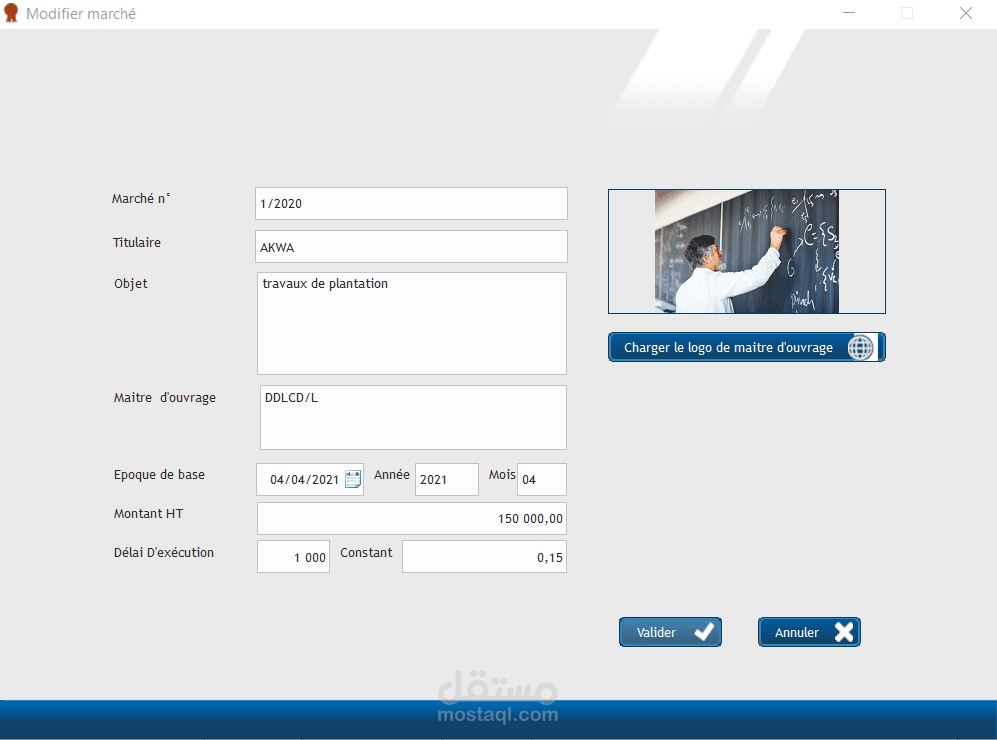The height and width of the screenshot is (740, 997).
Task: Click the Montant HT label
Action: (148, 514)
